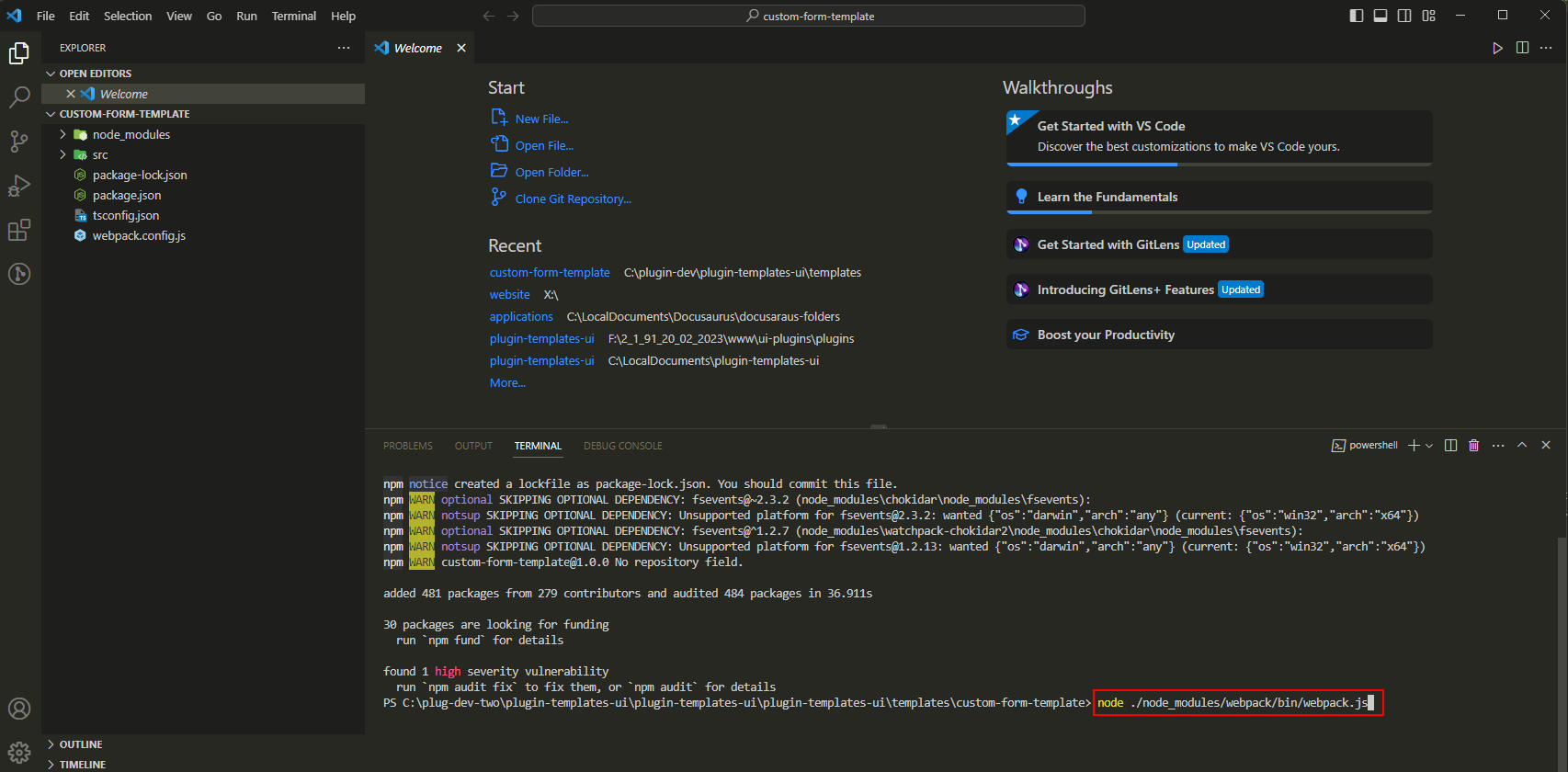Switch to the Debug Console tab

point(623,446)
